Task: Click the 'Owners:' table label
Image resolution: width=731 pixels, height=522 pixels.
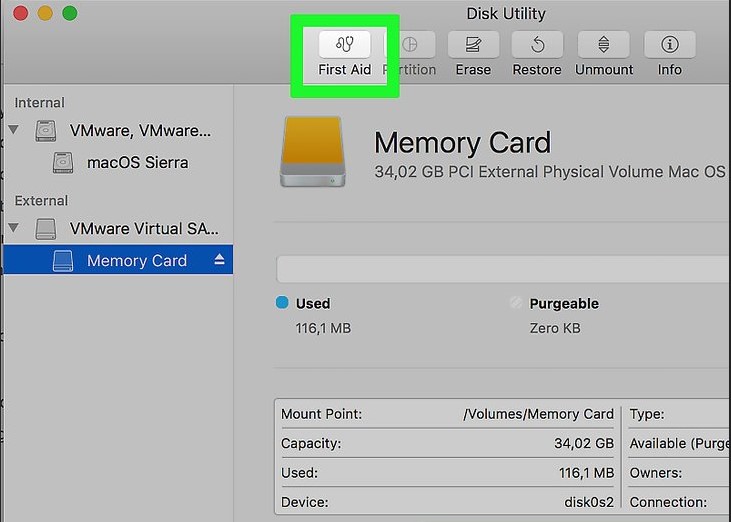Action: (655, 473)
